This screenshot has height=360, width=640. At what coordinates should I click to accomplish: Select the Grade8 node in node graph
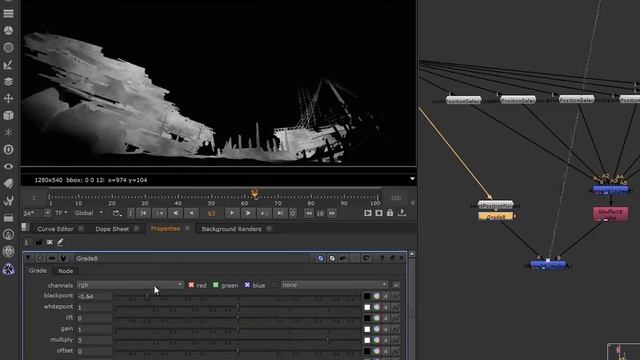(496, 216)
